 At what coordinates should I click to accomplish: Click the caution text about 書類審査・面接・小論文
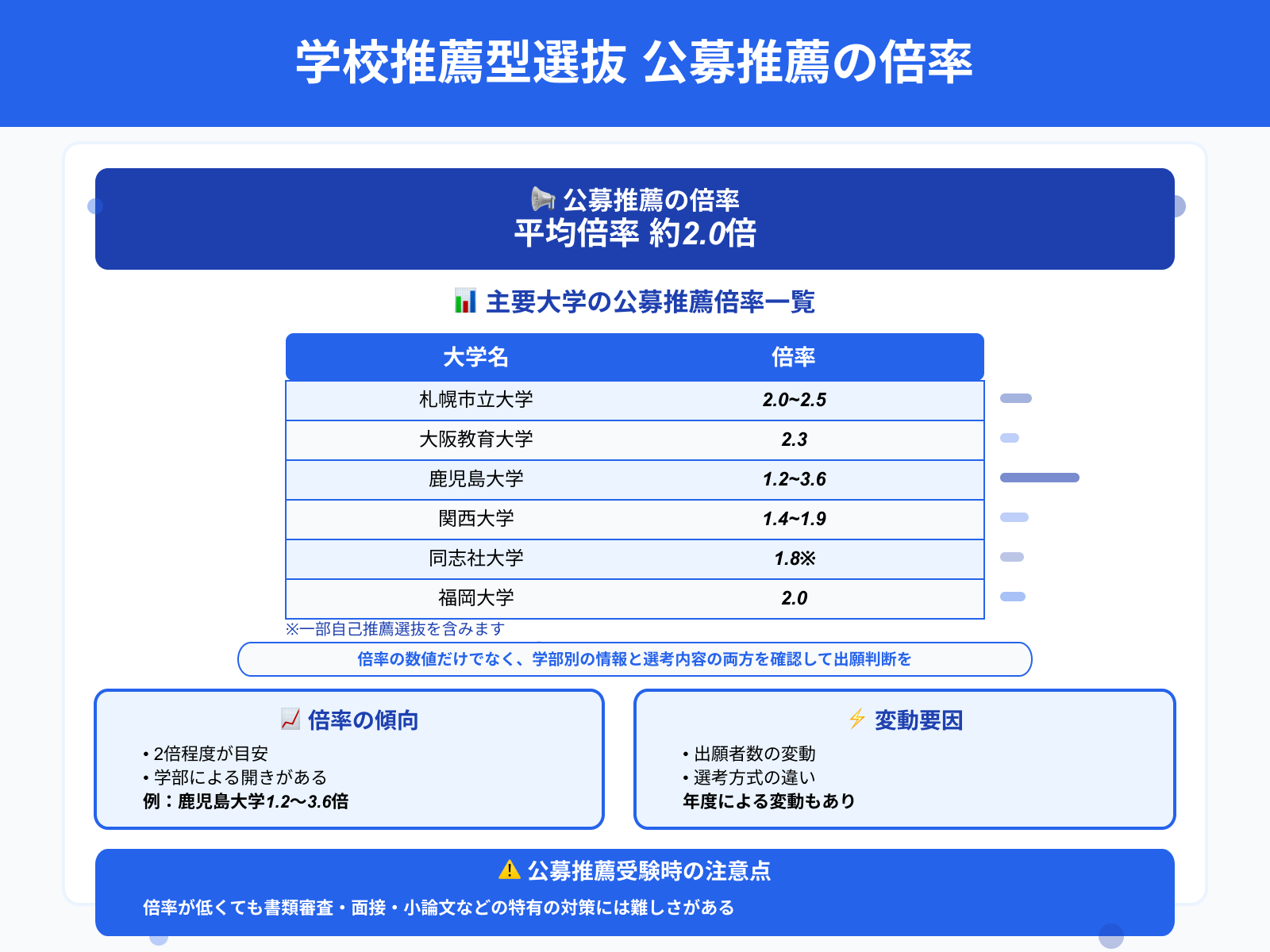click(439, 908)
